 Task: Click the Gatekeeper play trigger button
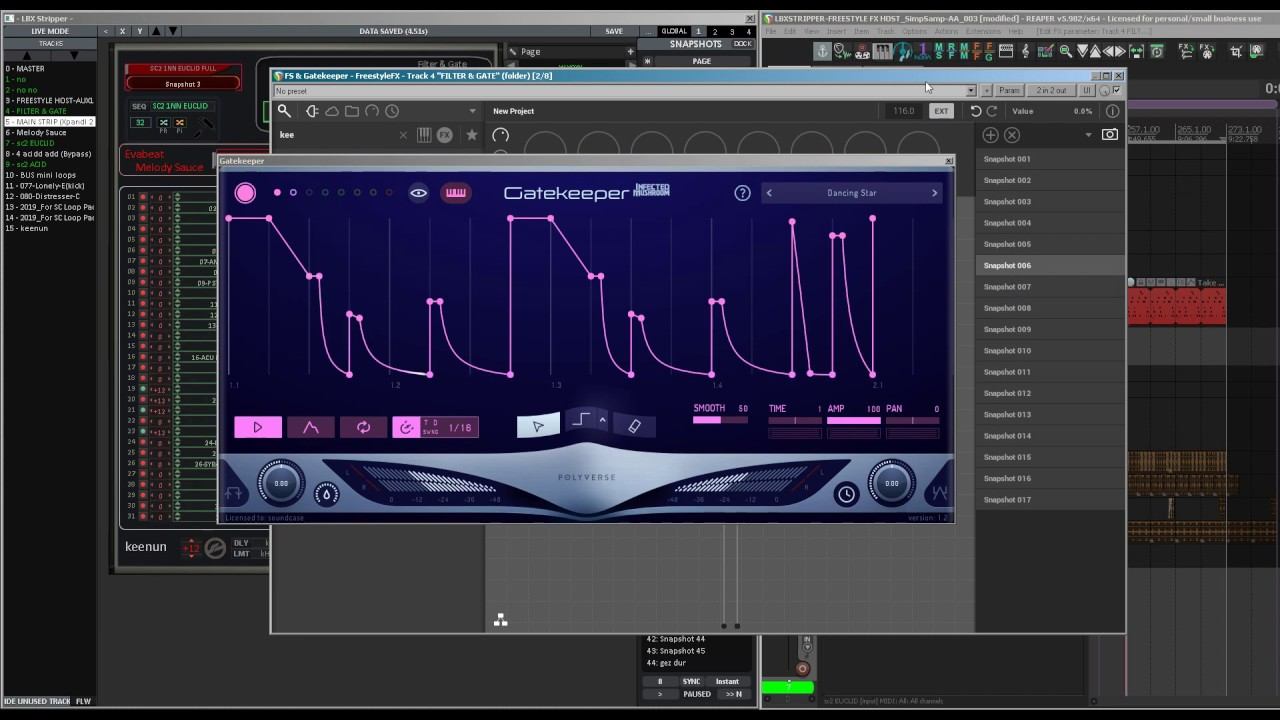tap(258, 428)
